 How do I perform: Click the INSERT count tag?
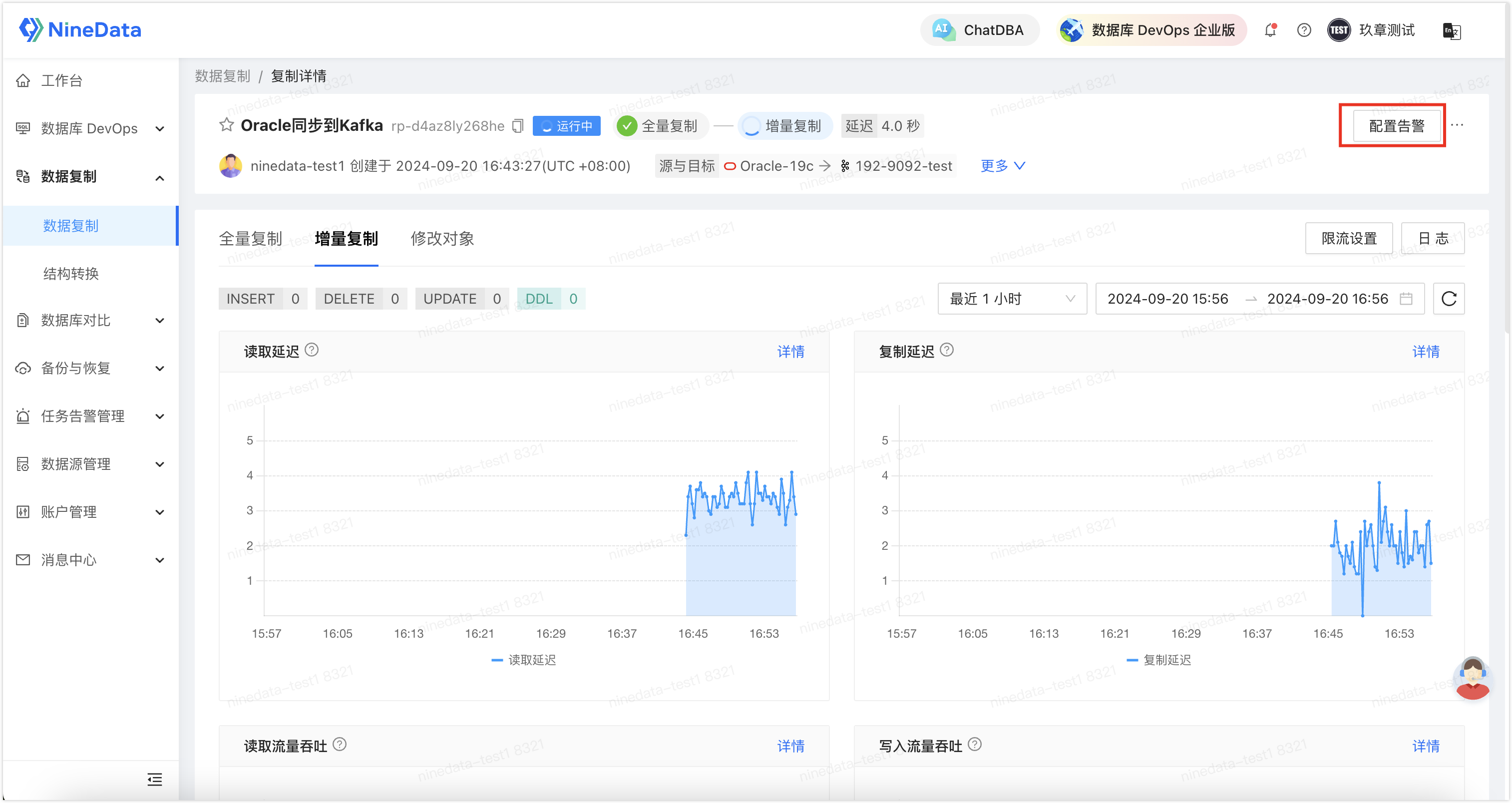click(262, 299)
